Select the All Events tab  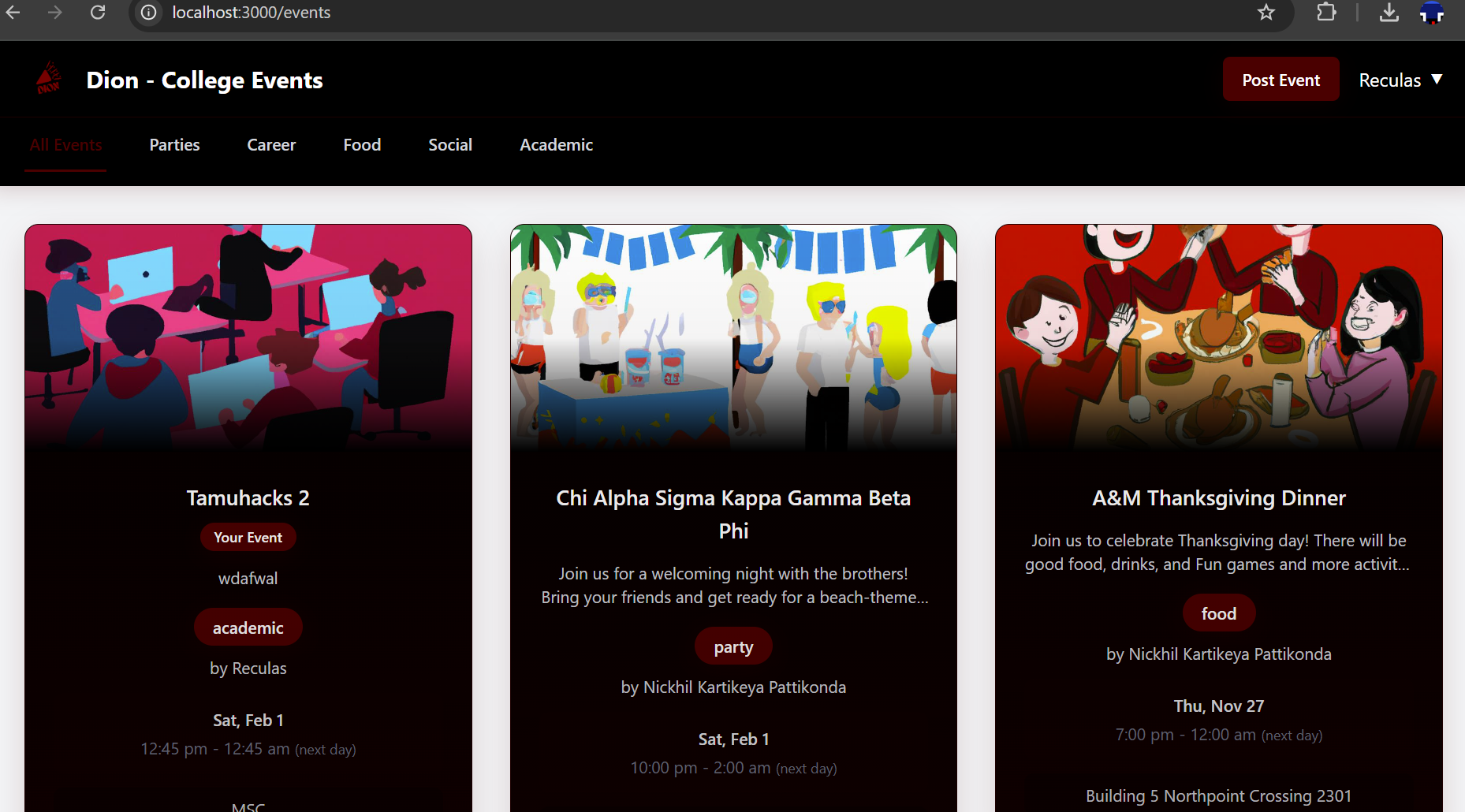(65, 145)
